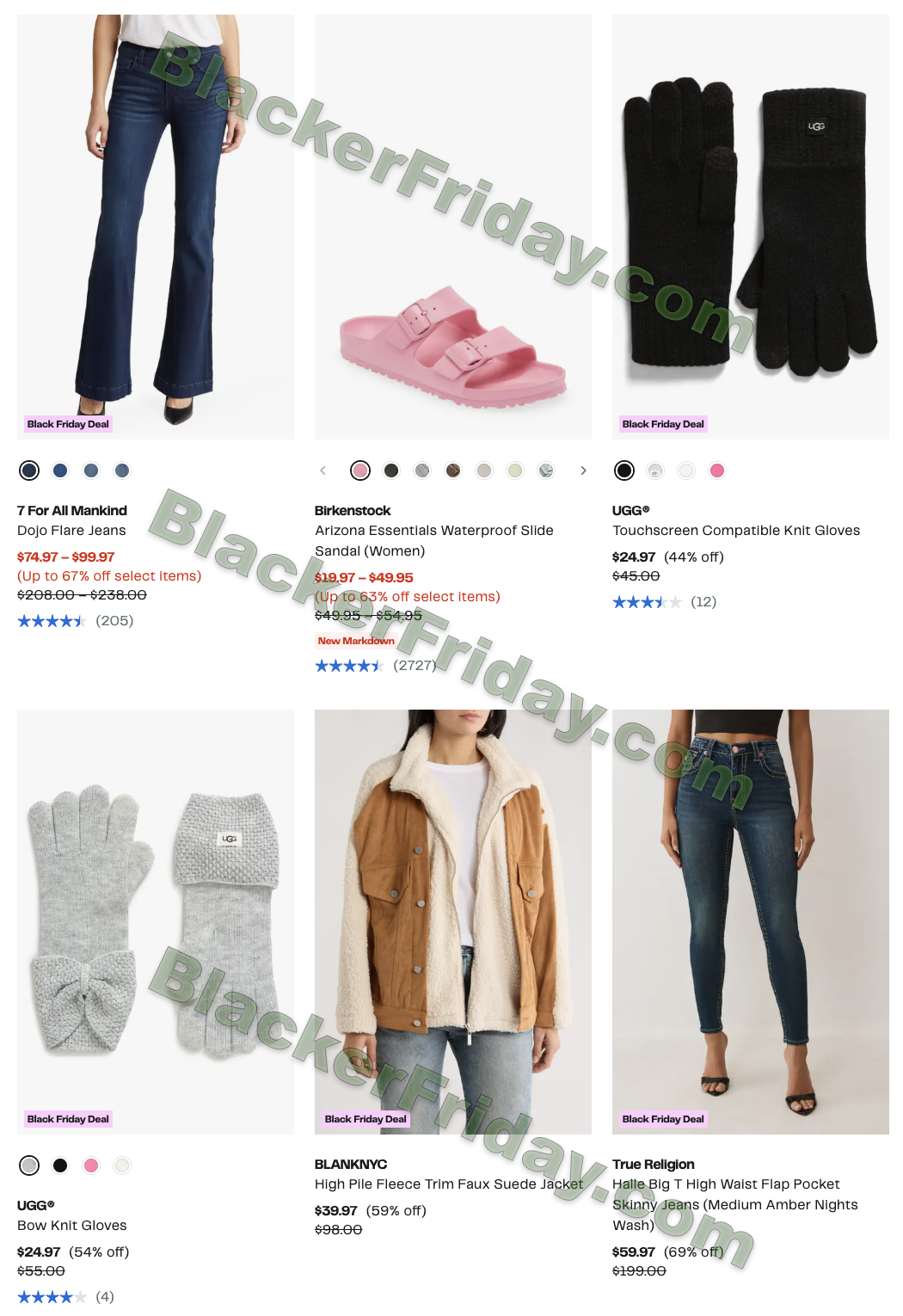The width and height of the screenshot is (903, 1316).
Task: Click the gray UGG bow gloves image
Action: [x=156, y=922]
